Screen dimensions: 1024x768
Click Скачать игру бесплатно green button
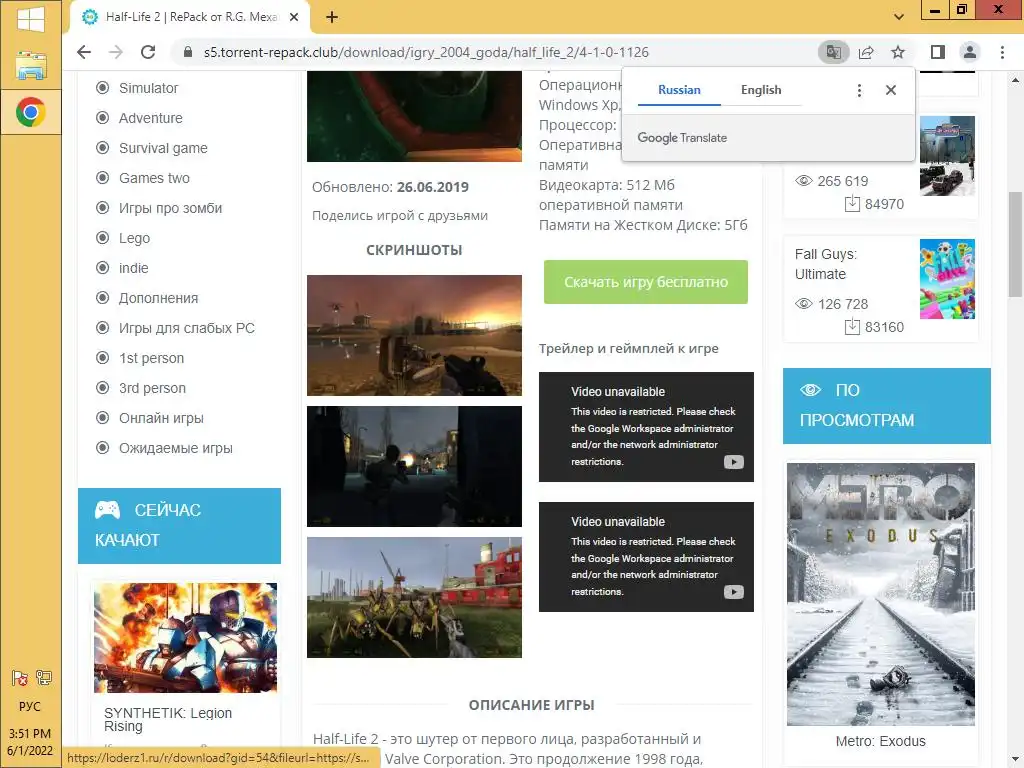[x=646, y=282]
